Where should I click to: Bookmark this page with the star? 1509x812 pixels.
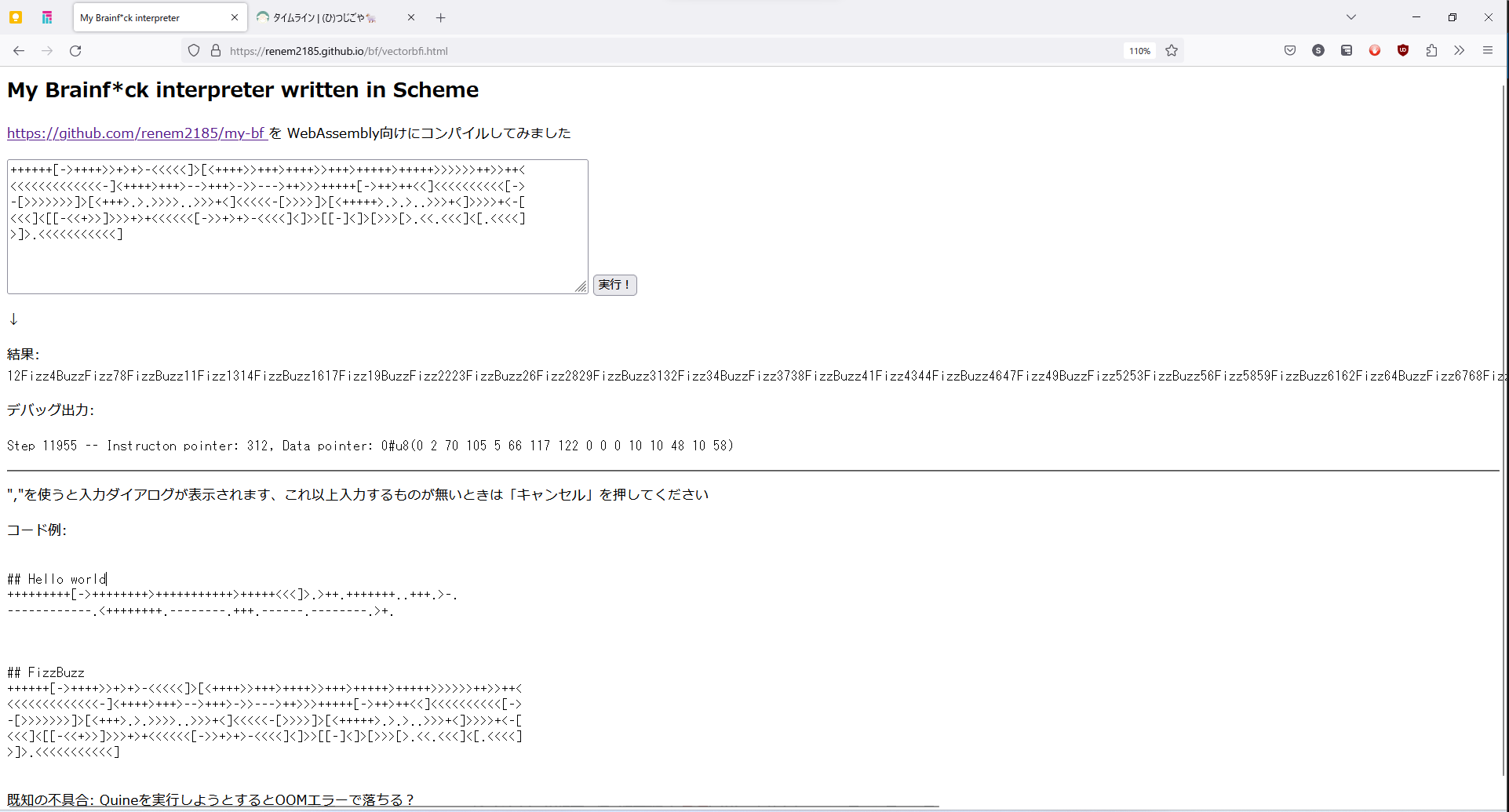[1172, 51]
